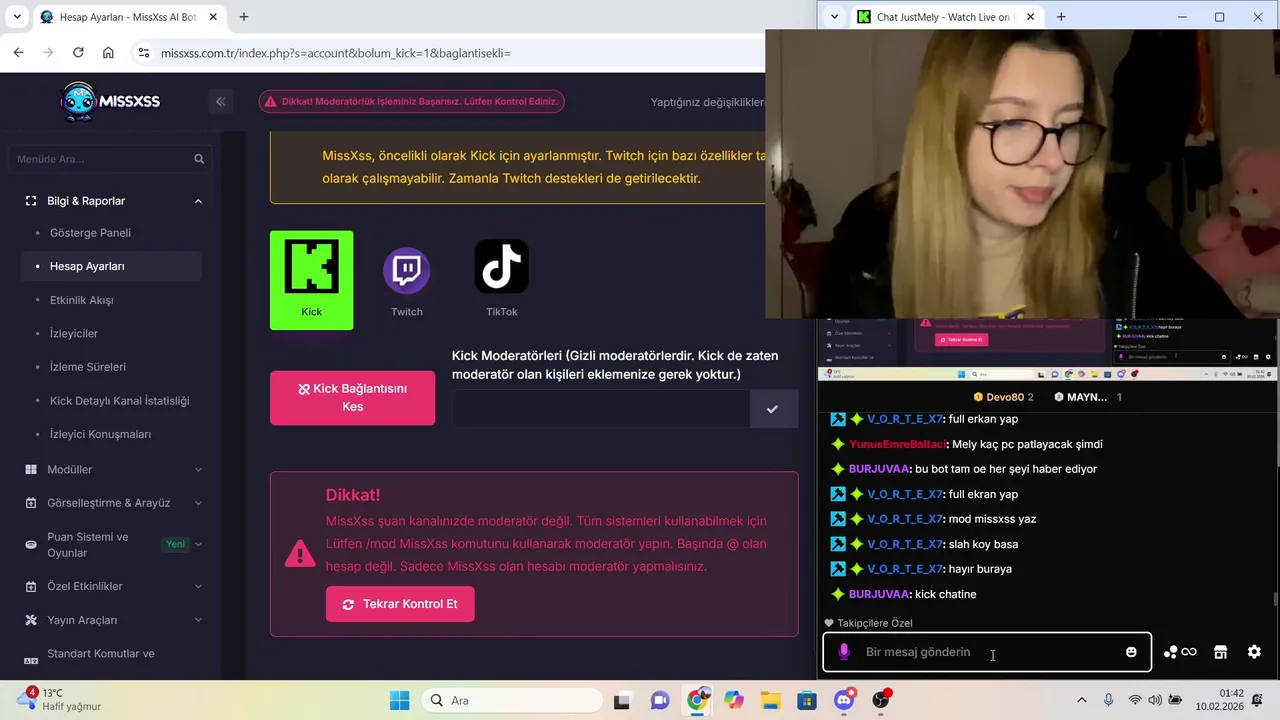Collapse the sidebar with the double-chevron button
1280x720 pixels.
(x=221, y=101)
